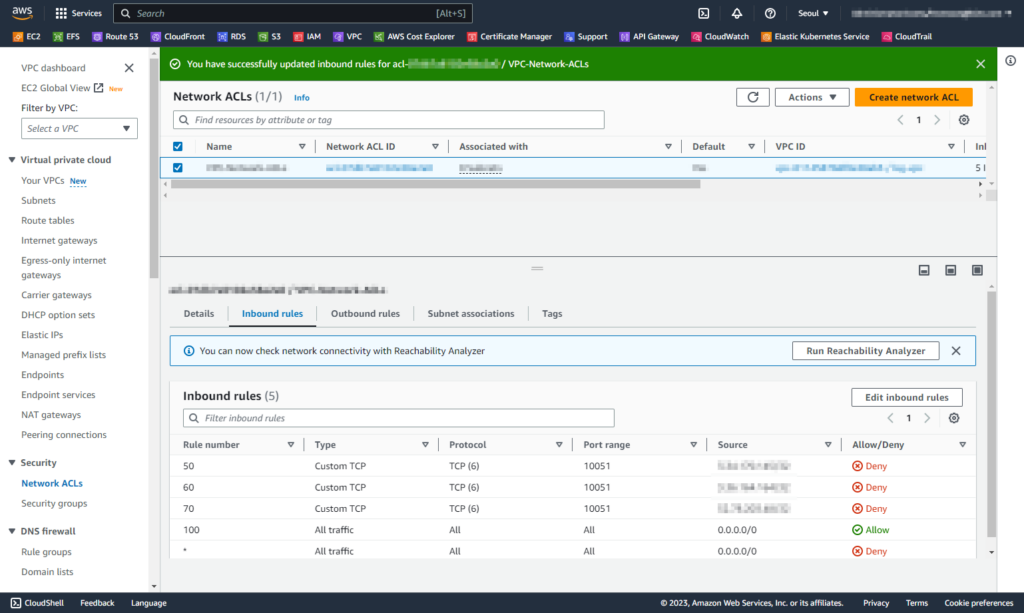This screenshot has height=613, width=1024.
Task: Open S3 from the favorites bar
Action: pyautogui.click(x=269, y=37)
